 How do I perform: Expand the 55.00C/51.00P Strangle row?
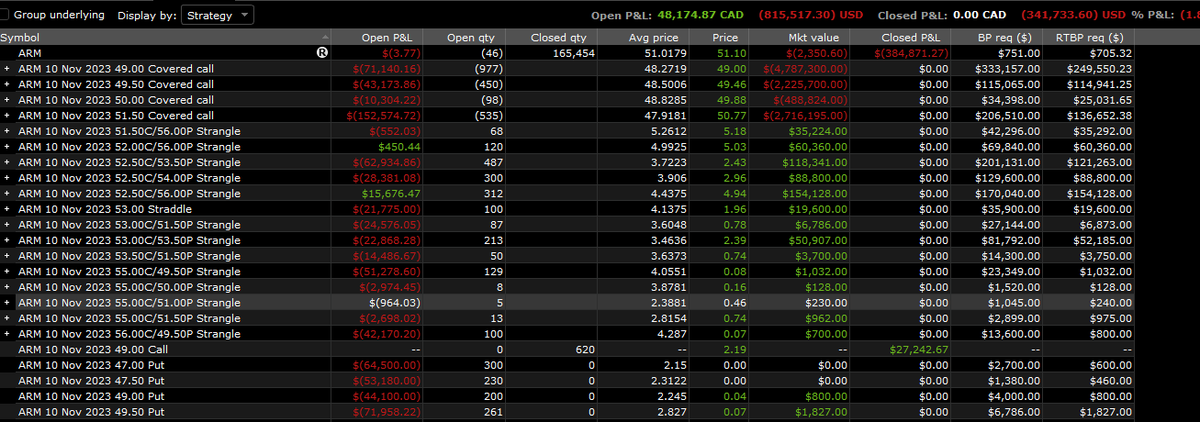tap(7, 302)
